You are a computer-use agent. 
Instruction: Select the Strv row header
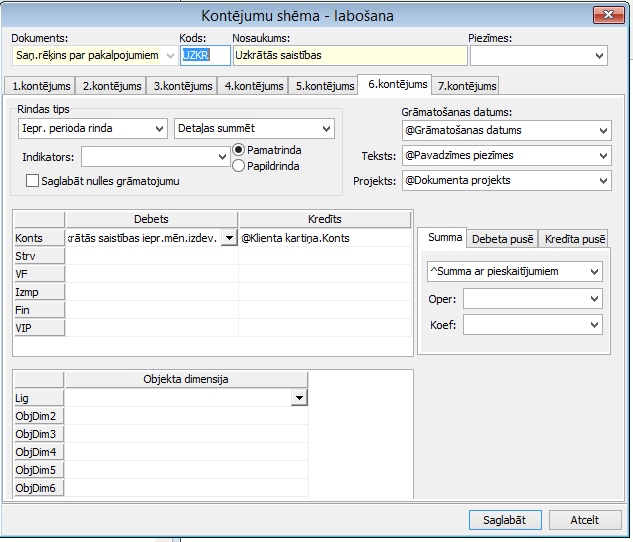[39, 256]
